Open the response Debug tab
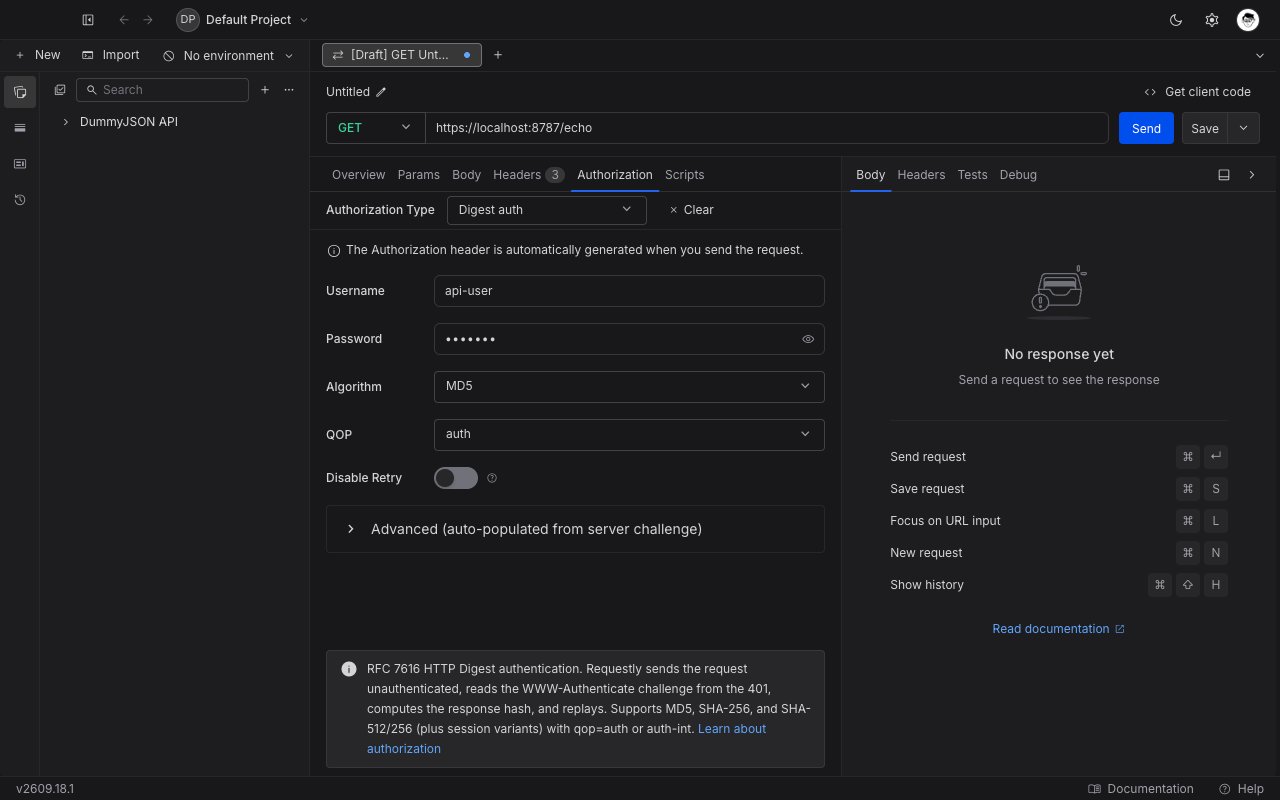This screenshot has width=1280, height=800. point(1018,175)
